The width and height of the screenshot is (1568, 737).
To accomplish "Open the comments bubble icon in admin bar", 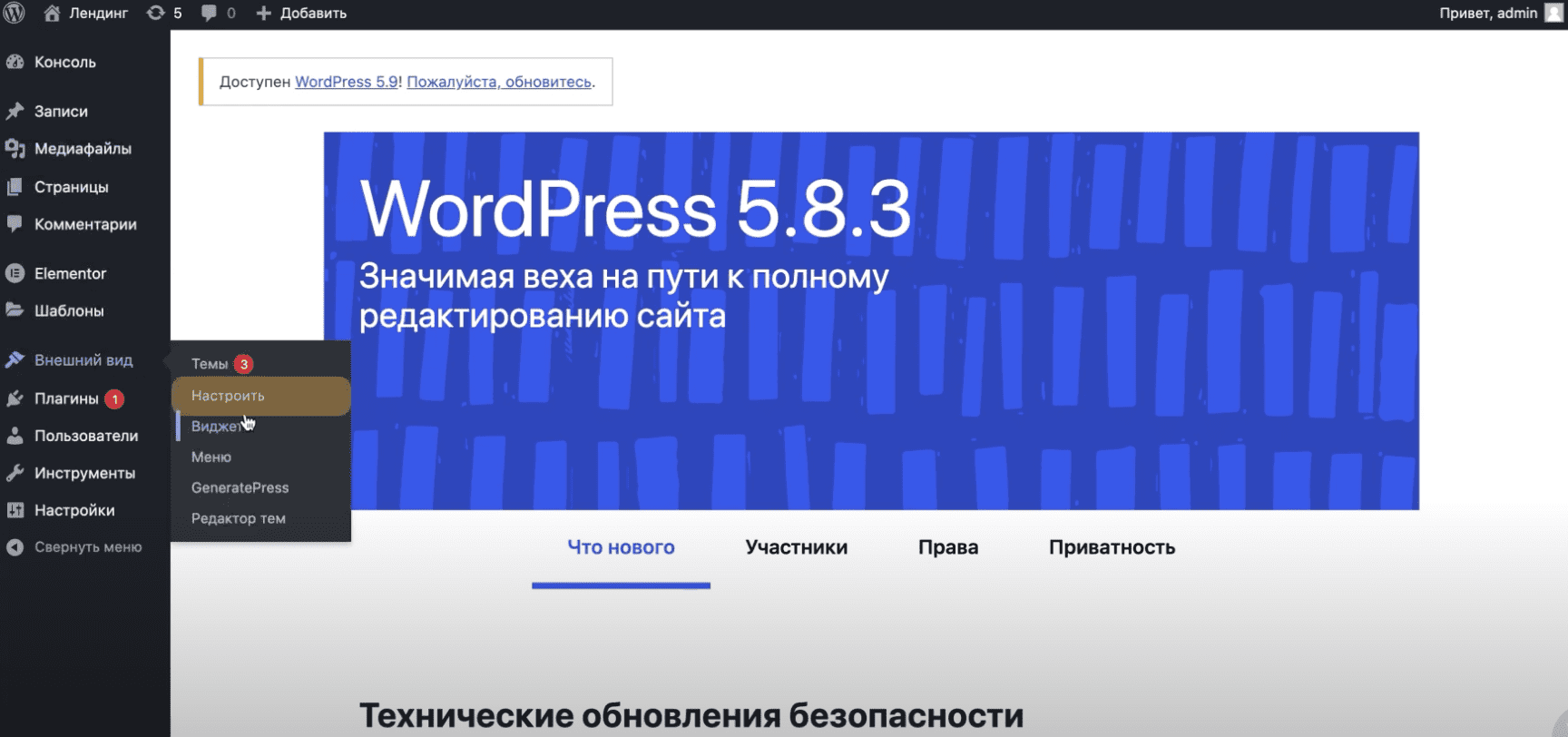I will [210, 13].
